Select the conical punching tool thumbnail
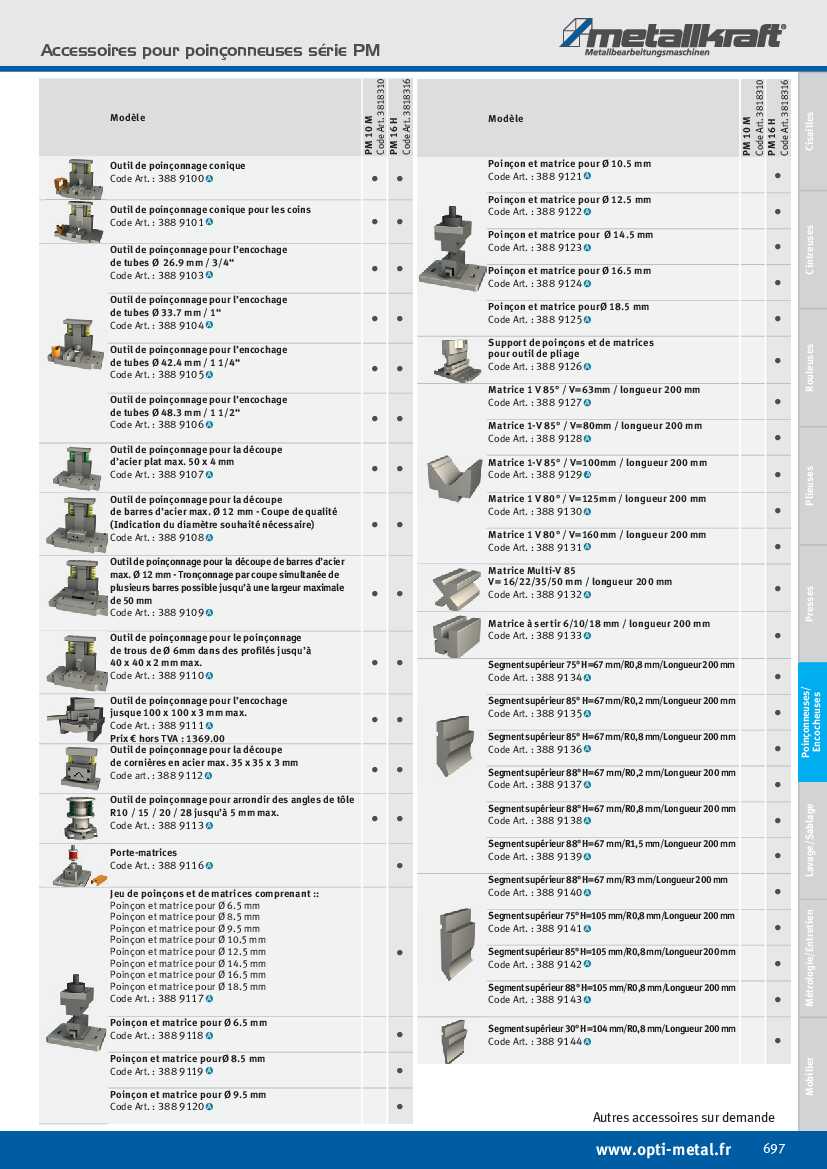Screen dimensions: 827x1169 72,178
